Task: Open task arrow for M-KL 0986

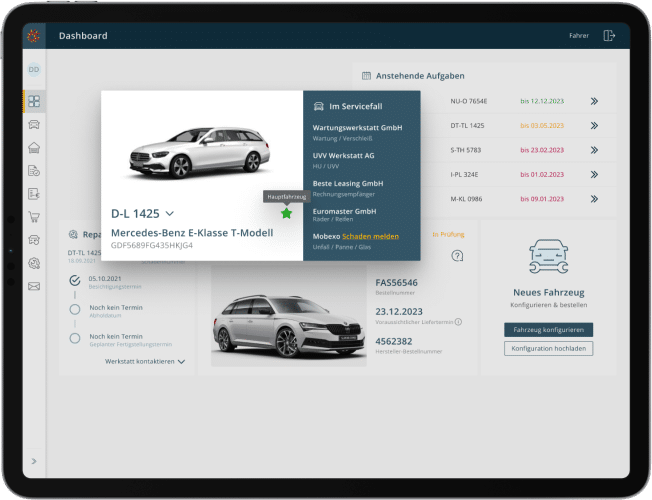Action: coord(594,199)
